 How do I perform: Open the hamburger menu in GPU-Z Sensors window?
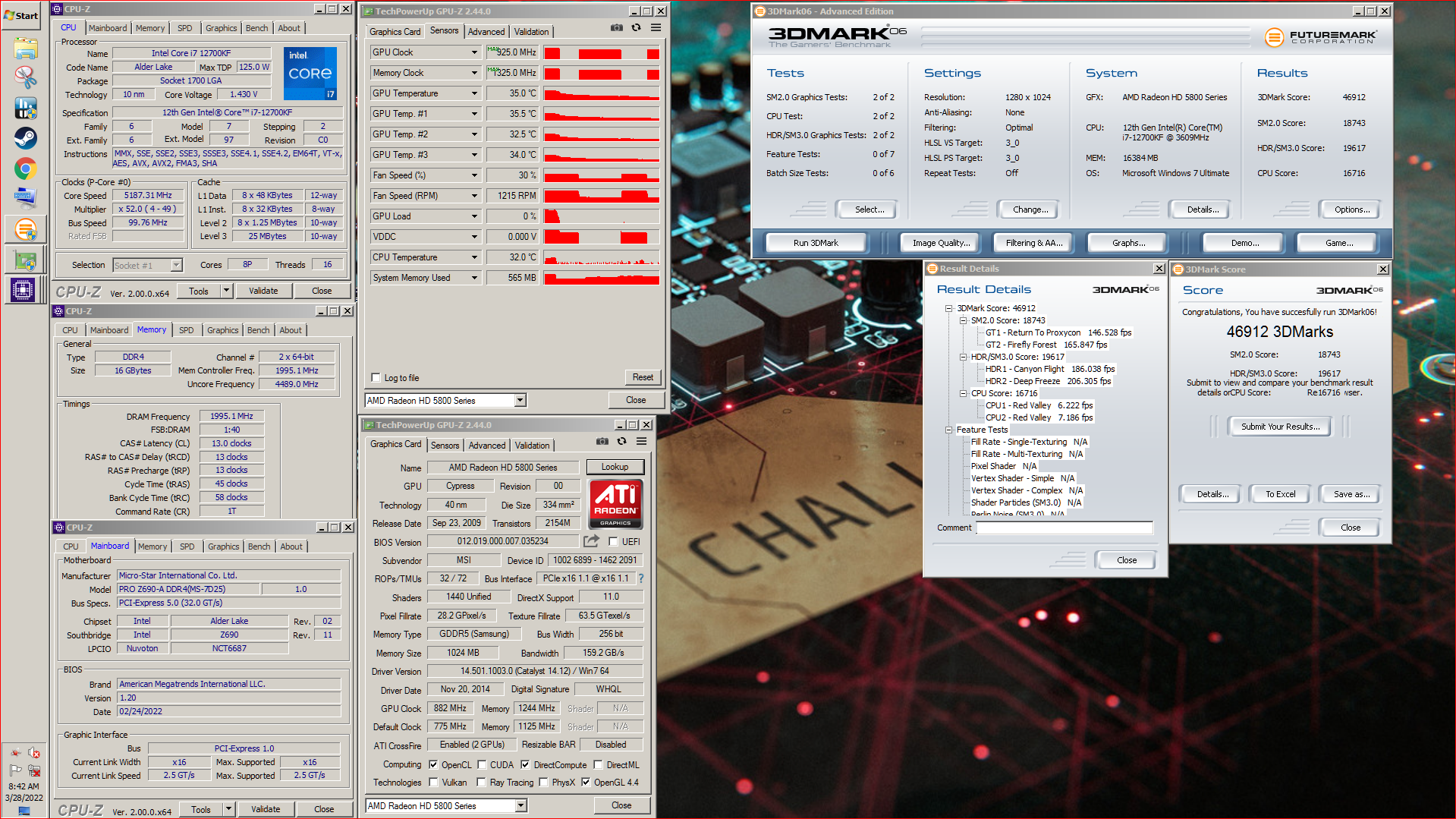[x=656, y=28]
